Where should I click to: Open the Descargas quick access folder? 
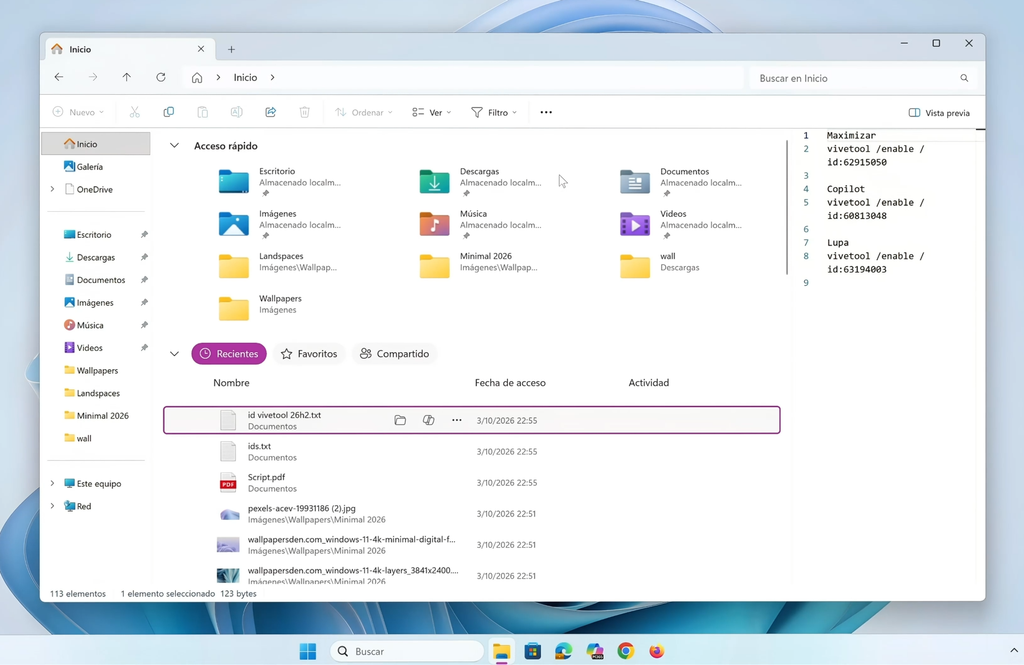tap(481, 182)
